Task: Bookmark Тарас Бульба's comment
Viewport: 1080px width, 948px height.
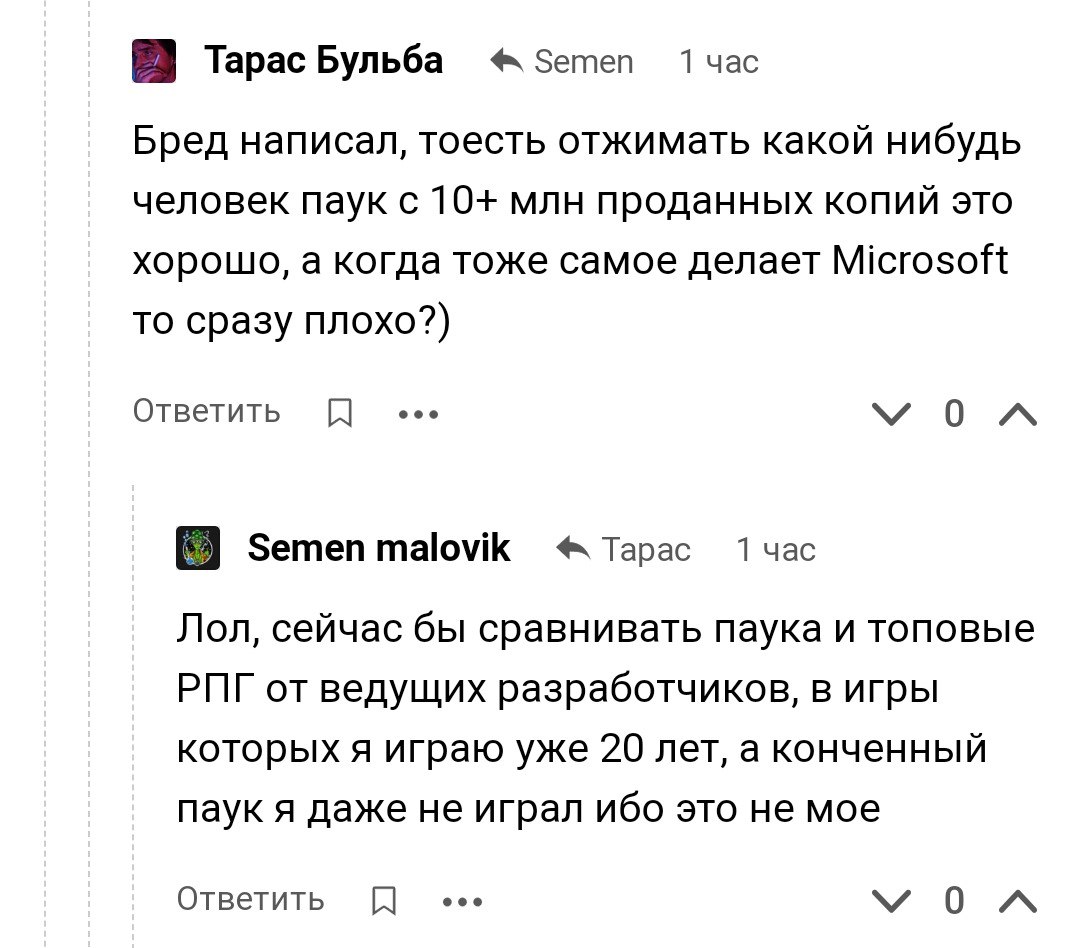Action: 340,413
